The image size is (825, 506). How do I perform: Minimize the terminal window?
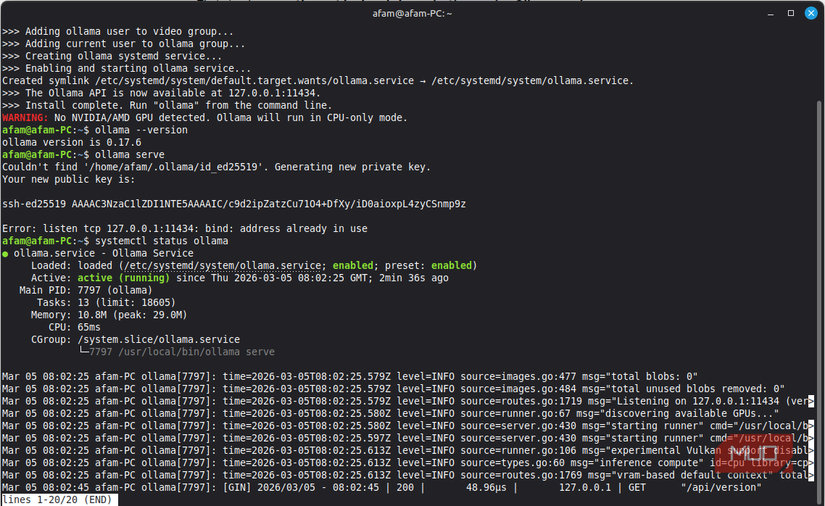770,14
